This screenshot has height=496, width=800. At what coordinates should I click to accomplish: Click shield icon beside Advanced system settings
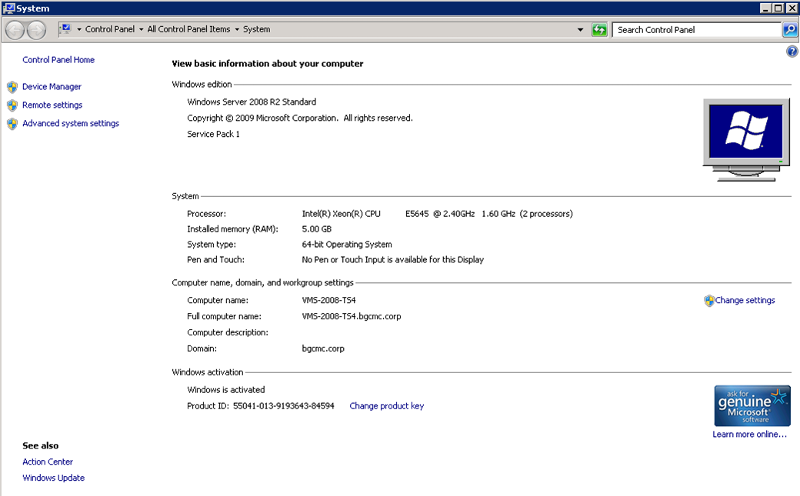click(12, 123)
